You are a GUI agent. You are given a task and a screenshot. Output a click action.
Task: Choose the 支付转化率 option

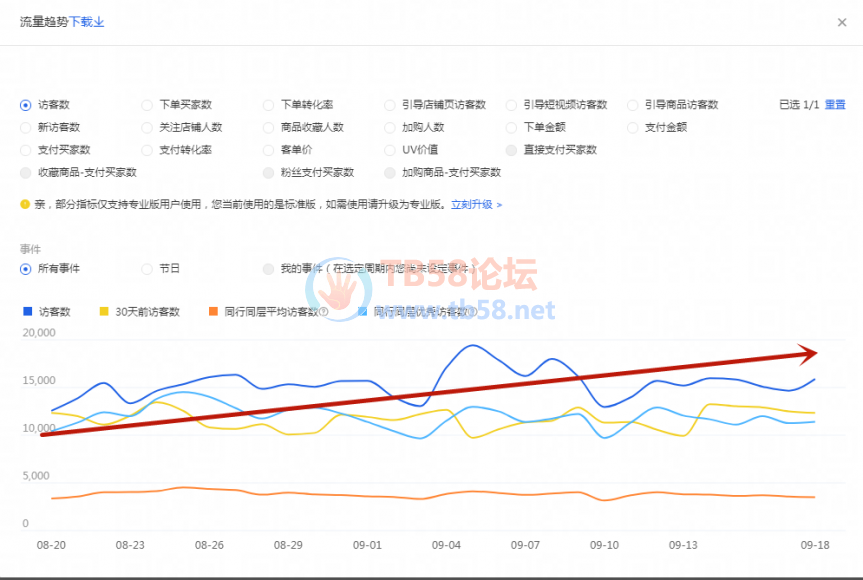147,150
